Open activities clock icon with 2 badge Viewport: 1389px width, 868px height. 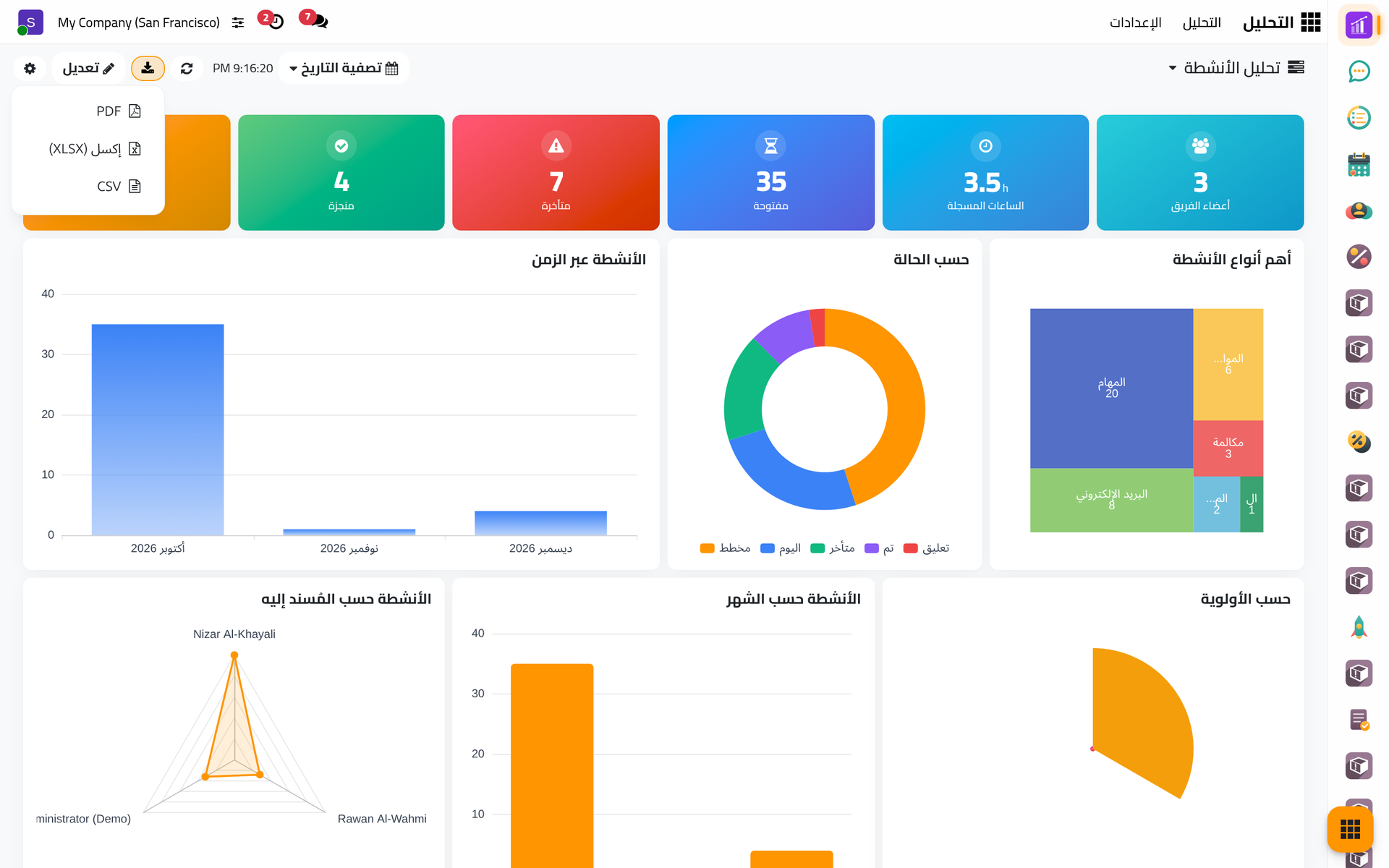point(271,20)
